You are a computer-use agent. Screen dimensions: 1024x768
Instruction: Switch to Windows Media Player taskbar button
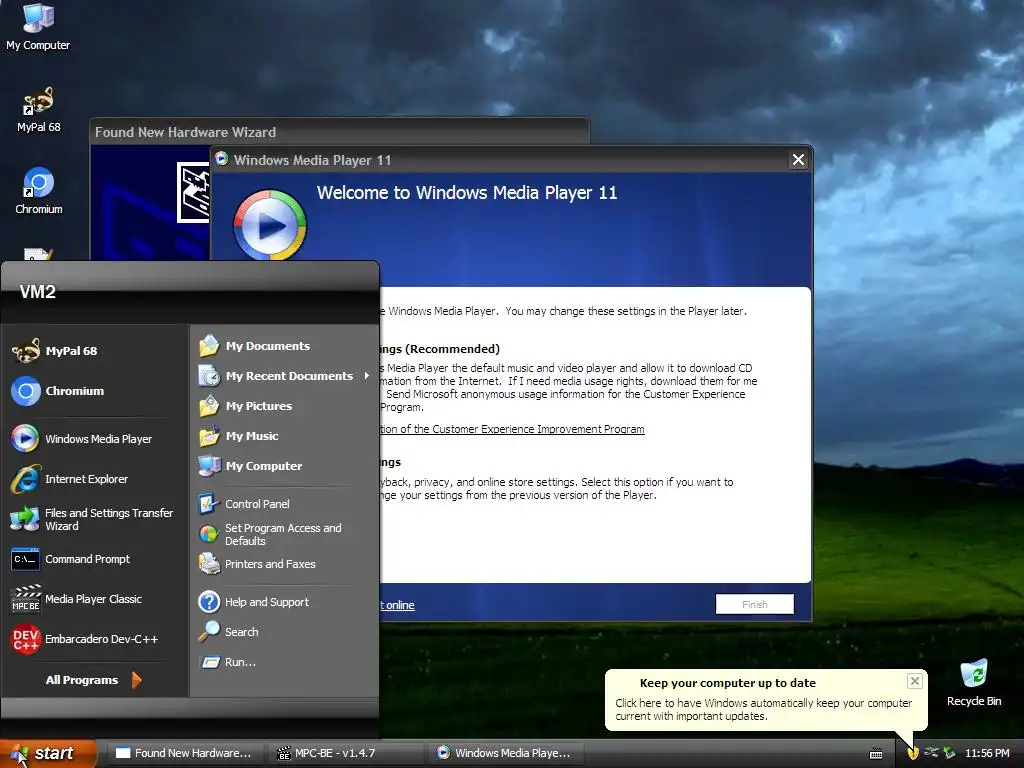[x=505, y=753]
